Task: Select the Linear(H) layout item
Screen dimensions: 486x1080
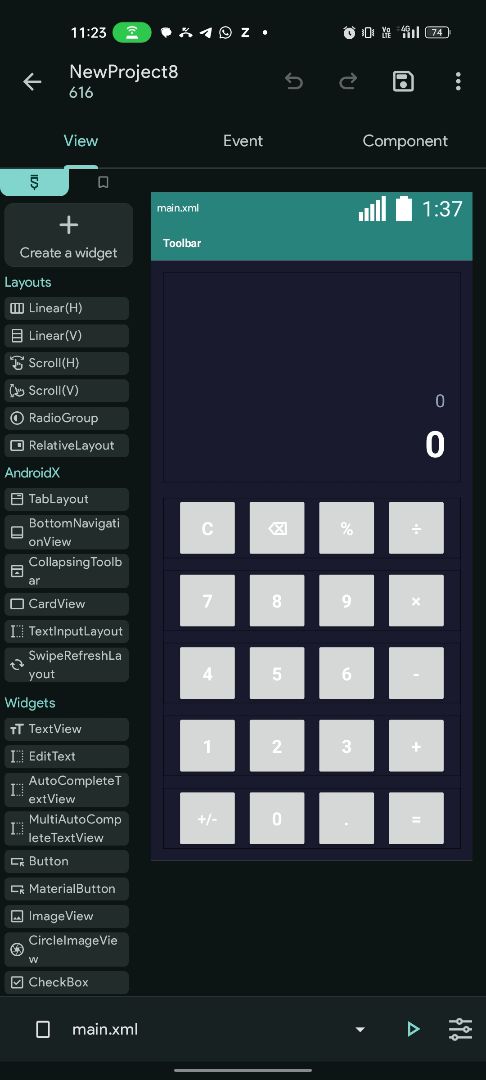Action: coord(67,308)
